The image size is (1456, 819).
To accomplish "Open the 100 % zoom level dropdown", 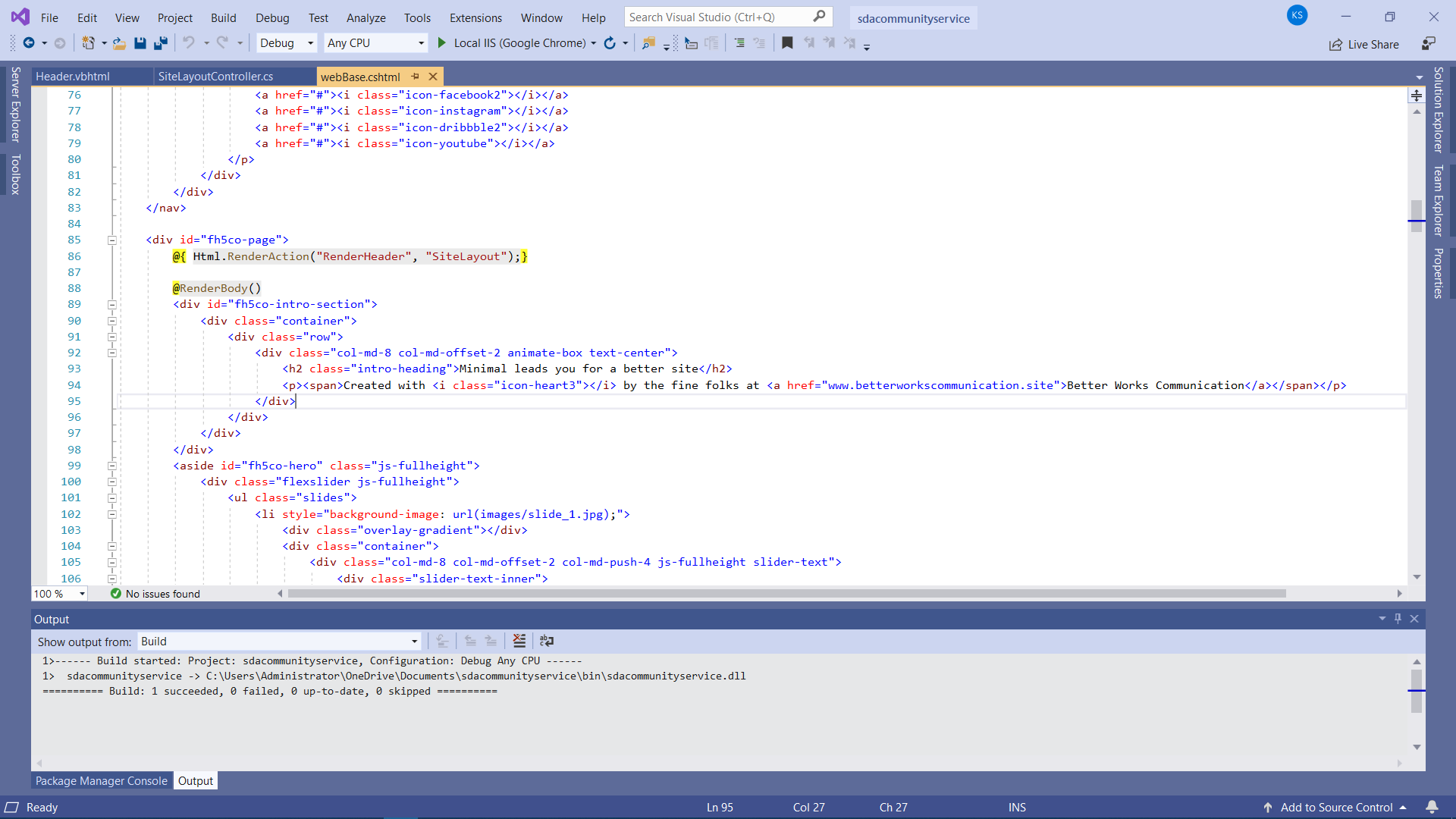I will click(x=60, y=594).
